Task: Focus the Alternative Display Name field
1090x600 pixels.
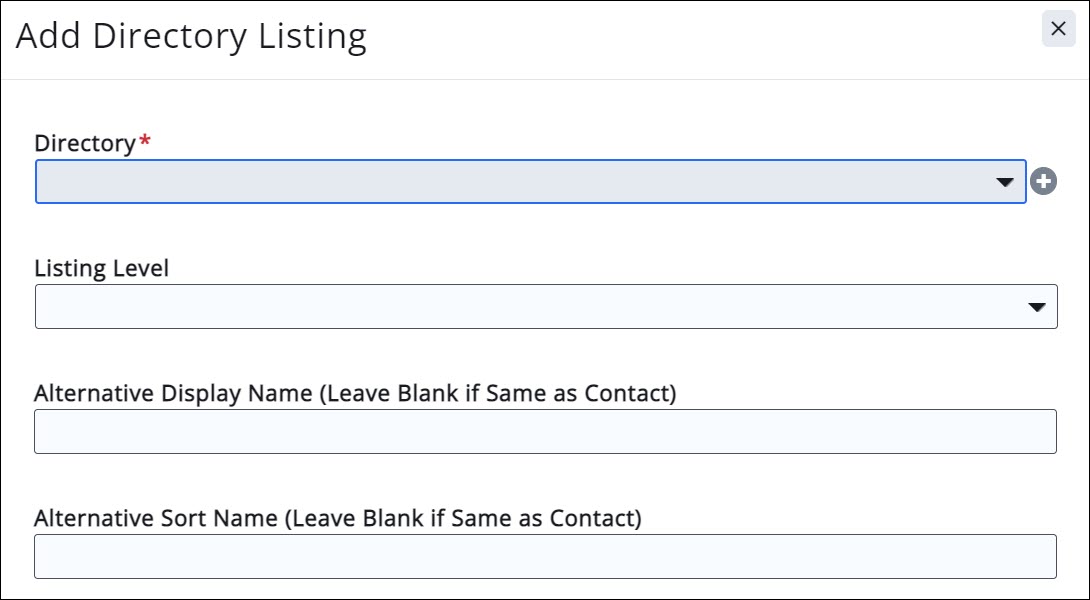Action: click(x=545, y=431)
